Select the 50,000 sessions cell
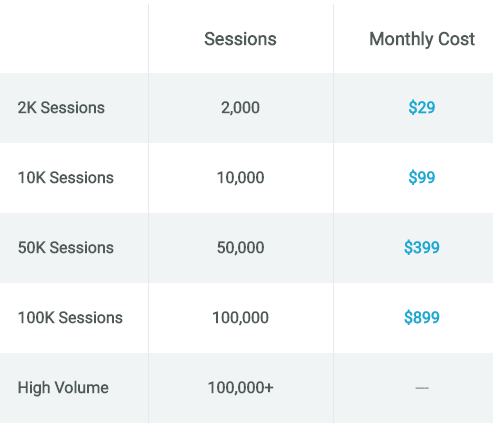 pyautogui.click(x=240, y=248)
